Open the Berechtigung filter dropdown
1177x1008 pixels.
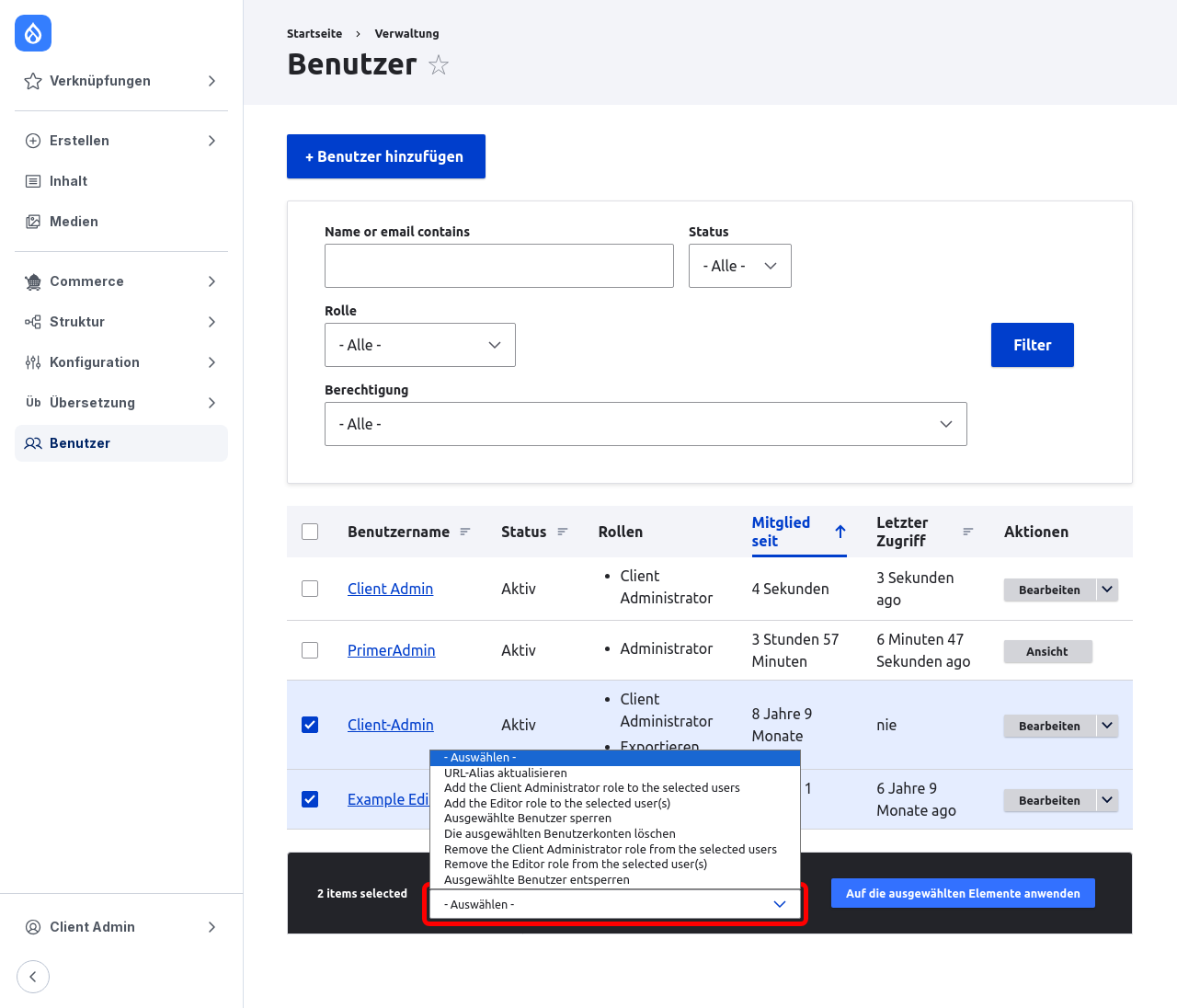pos(646,424)
